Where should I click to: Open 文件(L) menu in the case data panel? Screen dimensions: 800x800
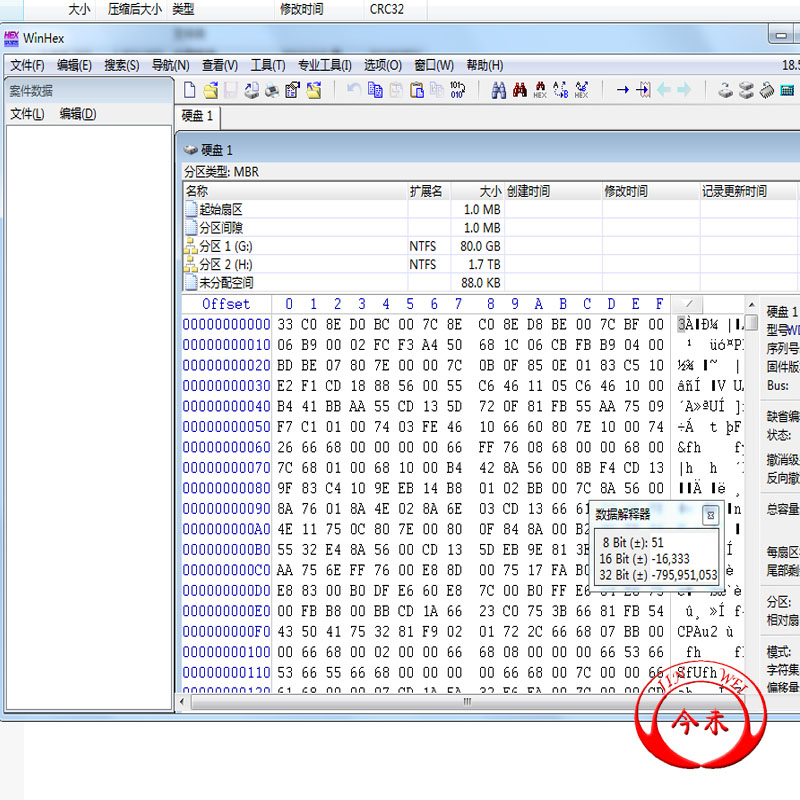27,114
